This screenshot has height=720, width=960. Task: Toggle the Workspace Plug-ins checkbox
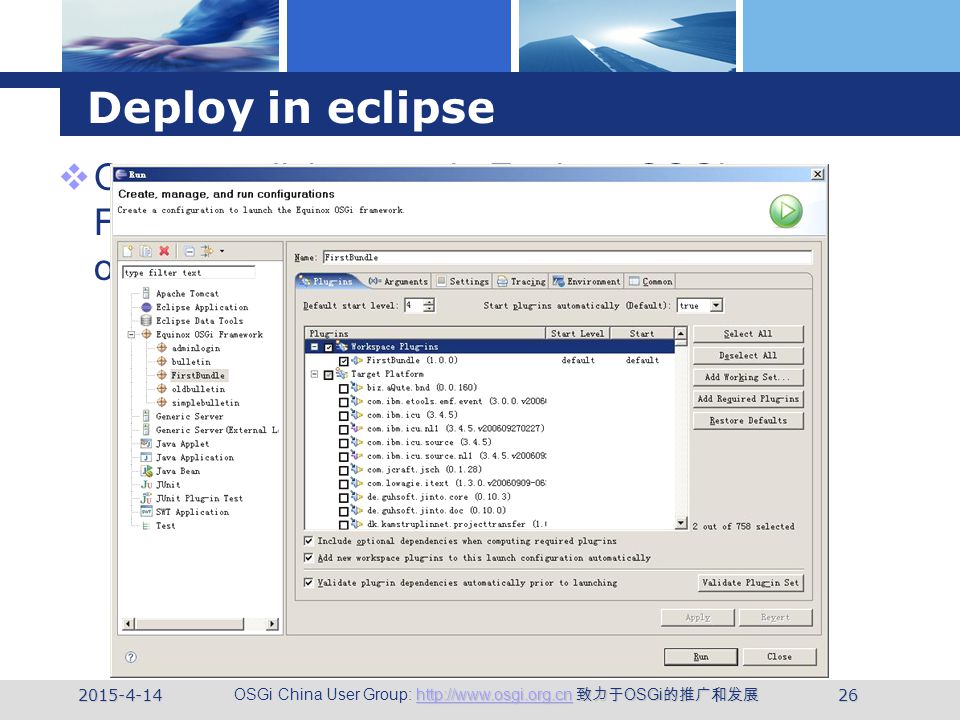(328, 347)
